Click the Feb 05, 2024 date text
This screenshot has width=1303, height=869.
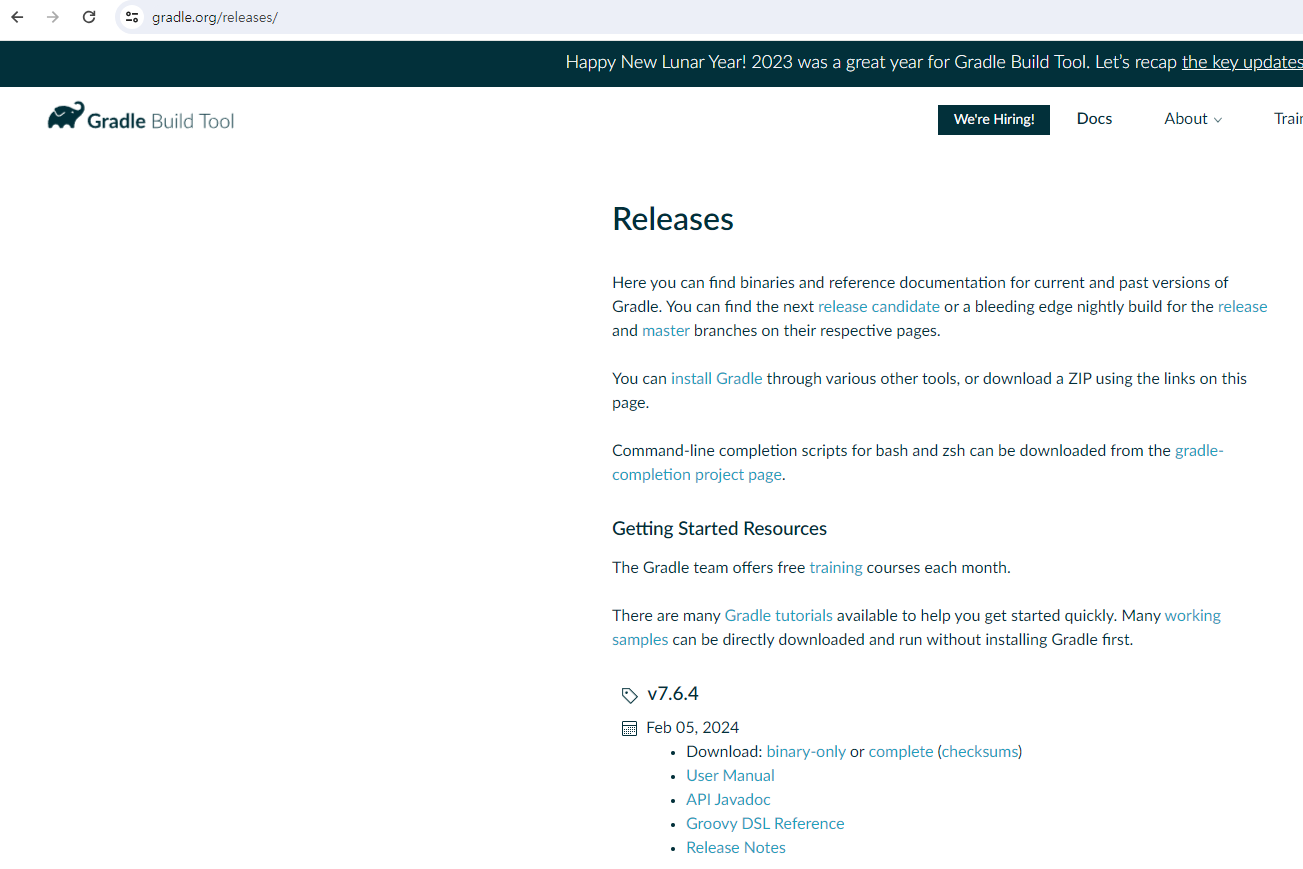(693, 727)
